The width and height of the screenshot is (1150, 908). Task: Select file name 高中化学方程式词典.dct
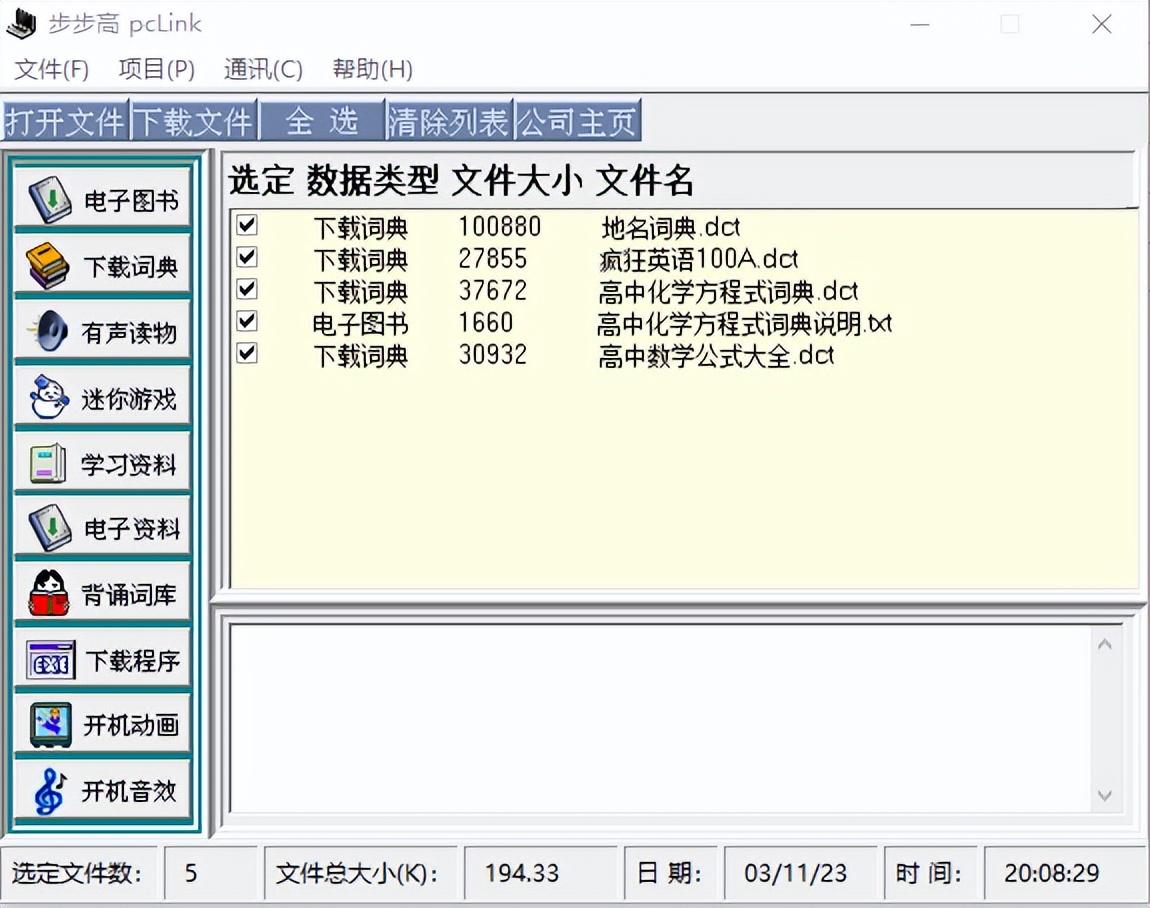click(728, 291)
